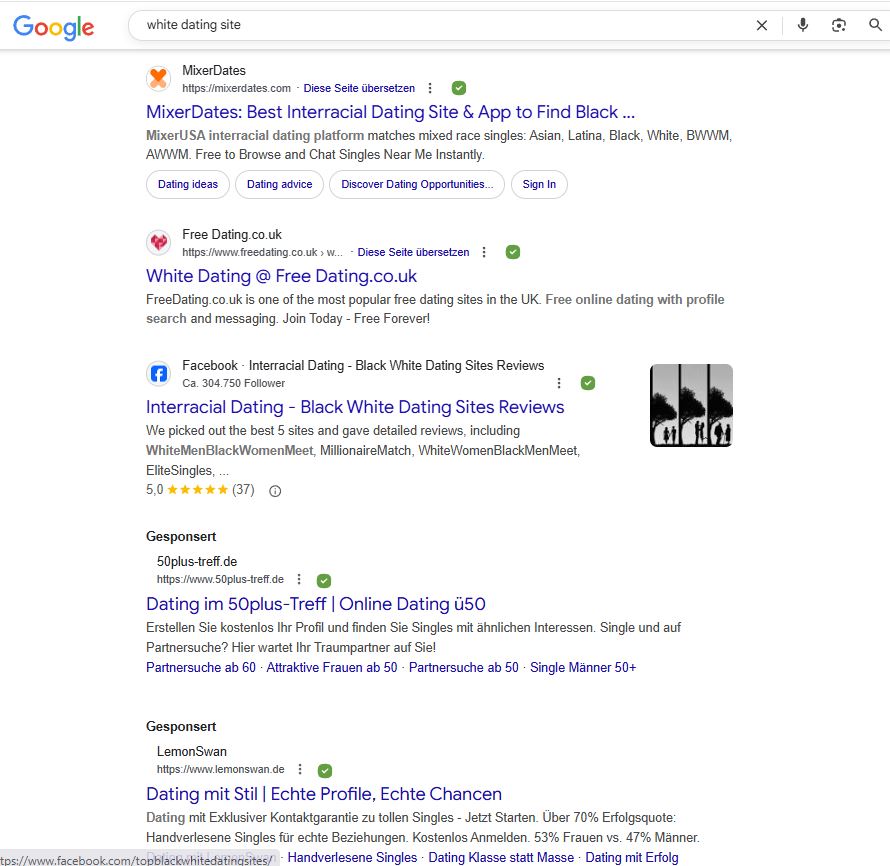Select the Dating ideas chip
The width and height of the screenshot is (890, 866).
point(188,184)
